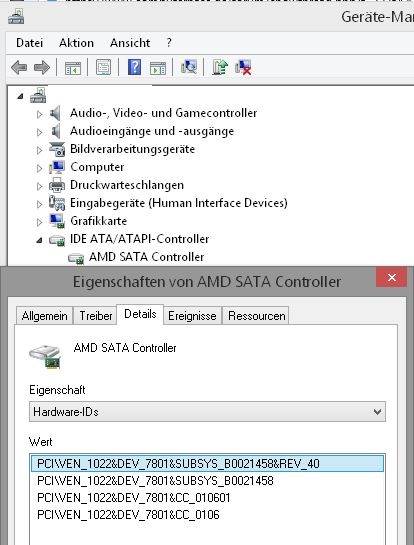The width and height of the screenshot is (414, 545).
Task: Collapse the IDE ATA/ATAPI-Controller node
Action: pos(39,240)
